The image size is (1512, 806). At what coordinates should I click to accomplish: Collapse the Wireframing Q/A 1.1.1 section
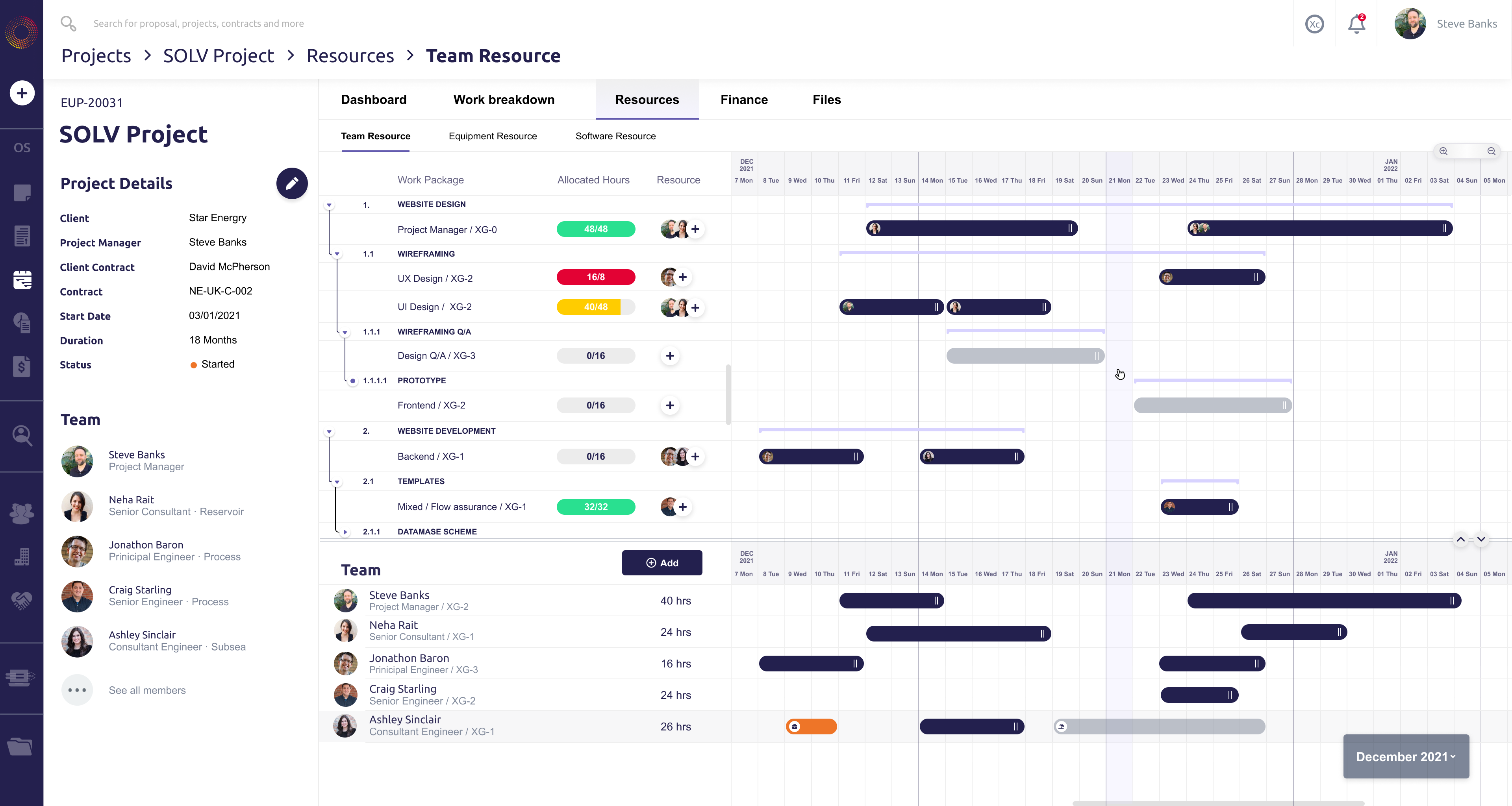click(345, 333)
